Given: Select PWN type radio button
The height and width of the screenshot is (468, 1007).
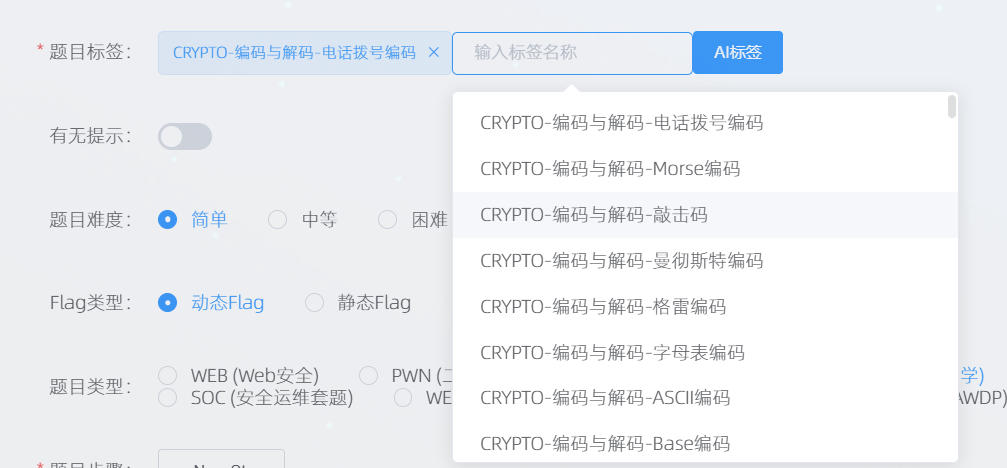Looking at the screenshot, I should (369, 376).
